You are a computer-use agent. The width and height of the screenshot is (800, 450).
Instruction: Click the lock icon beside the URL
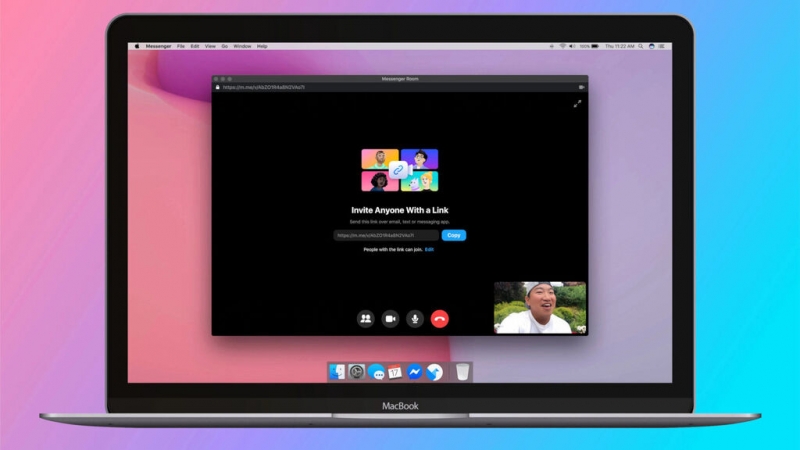[x=217, y=87]
